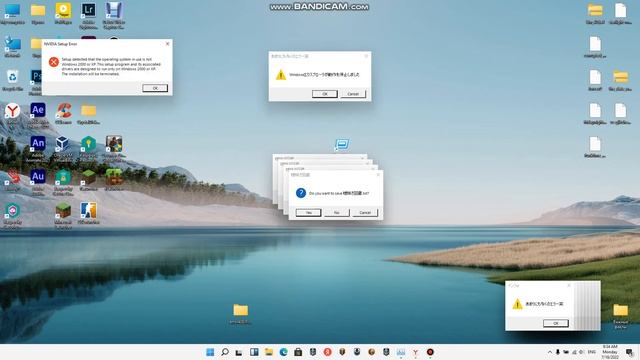Expand the system tray hidden icons chevron

550,352
